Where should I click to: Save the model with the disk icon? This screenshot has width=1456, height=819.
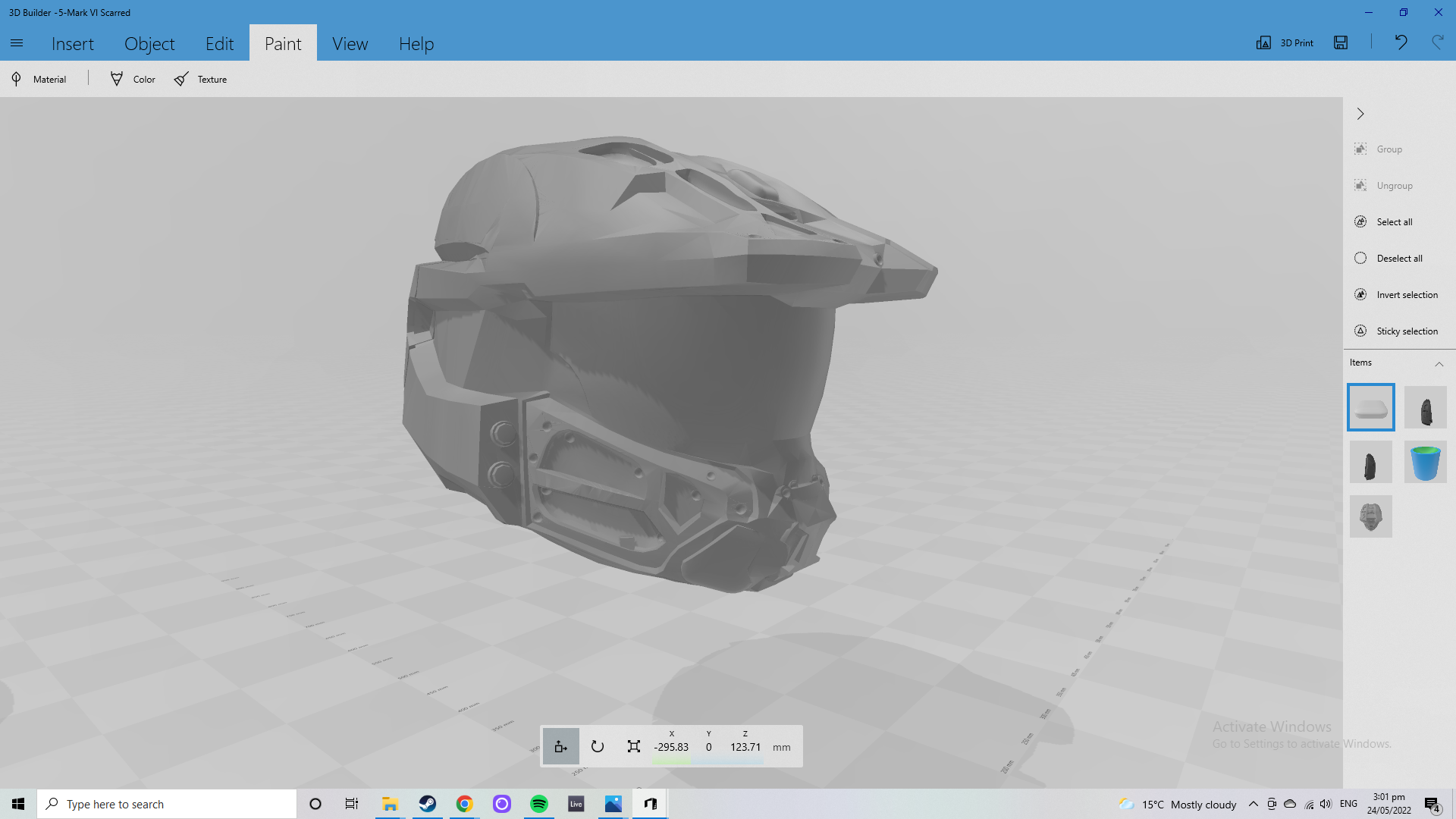(x=1341, y=42)
